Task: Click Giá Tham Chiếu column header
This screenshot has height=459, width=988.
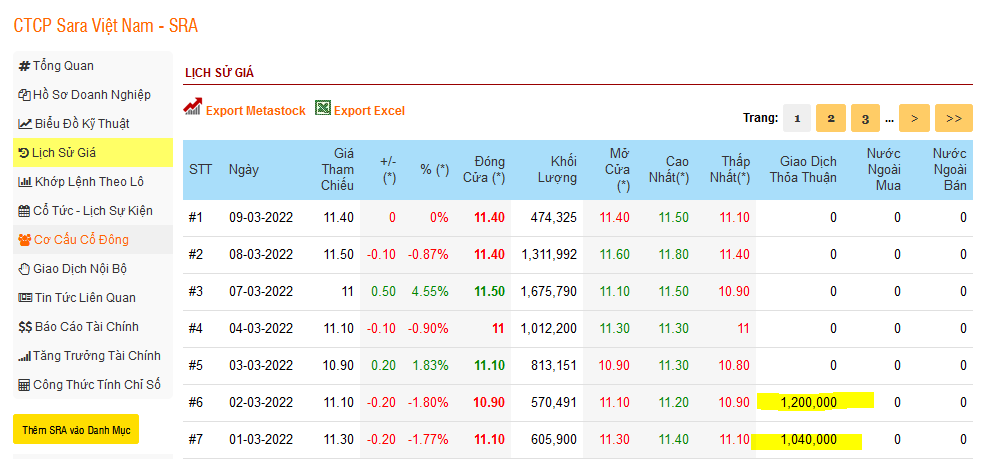Action: tap(338, 170)
